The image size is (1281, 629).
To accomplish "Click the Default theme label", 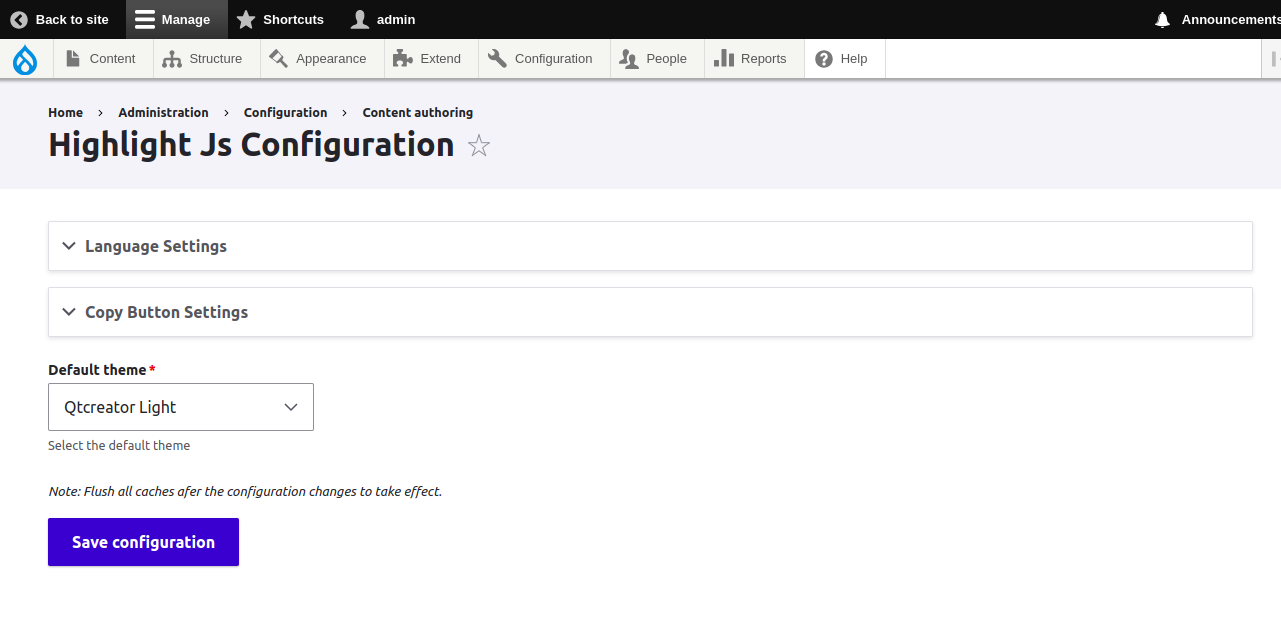I will point(97,370).
